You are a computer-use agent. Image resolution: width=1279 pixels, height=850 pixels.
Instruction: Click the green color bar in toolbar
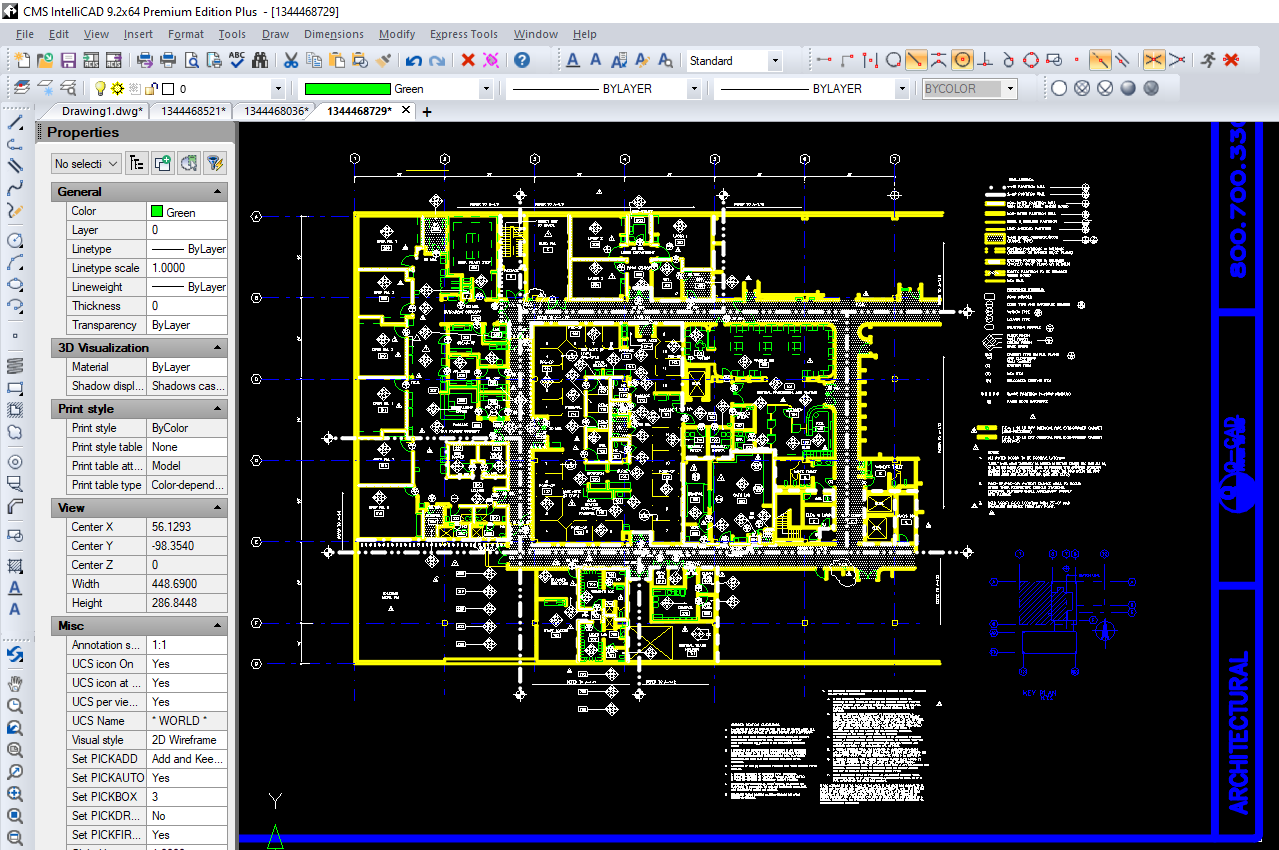pos(347,89)
